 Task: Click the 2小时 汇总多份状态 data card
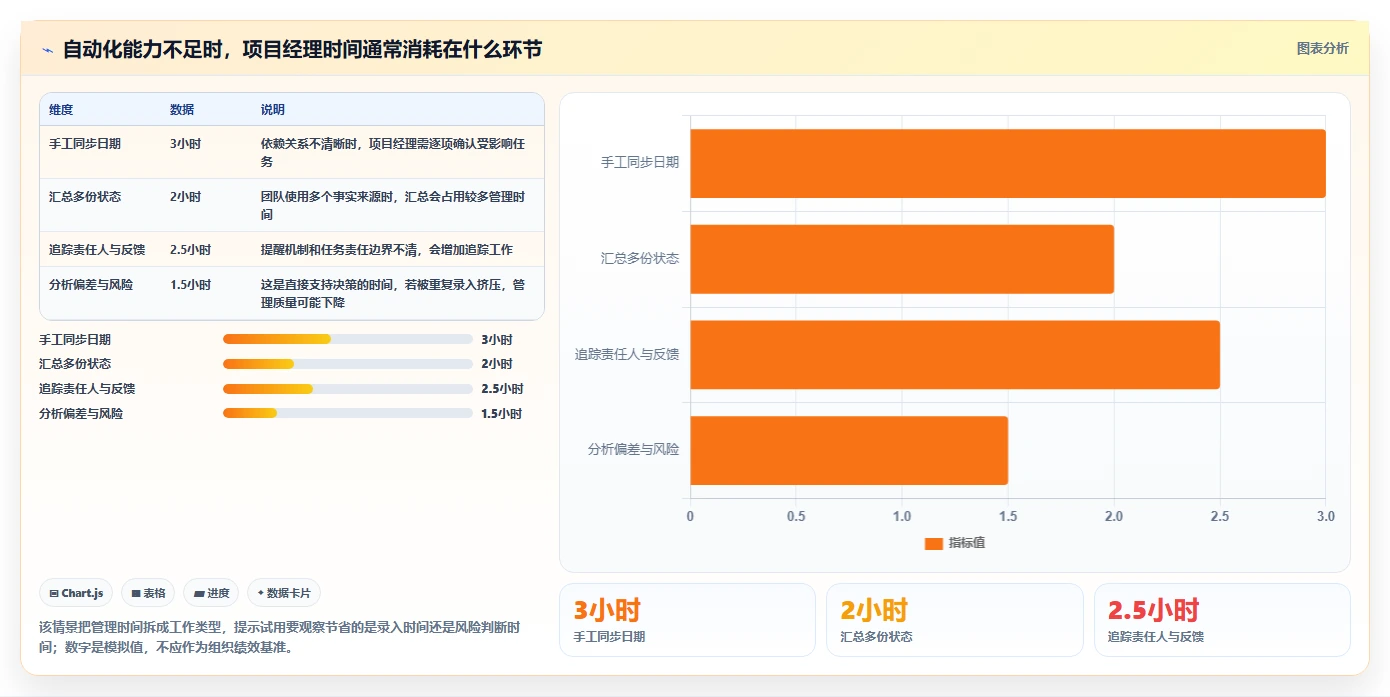[x=954, y=620]
